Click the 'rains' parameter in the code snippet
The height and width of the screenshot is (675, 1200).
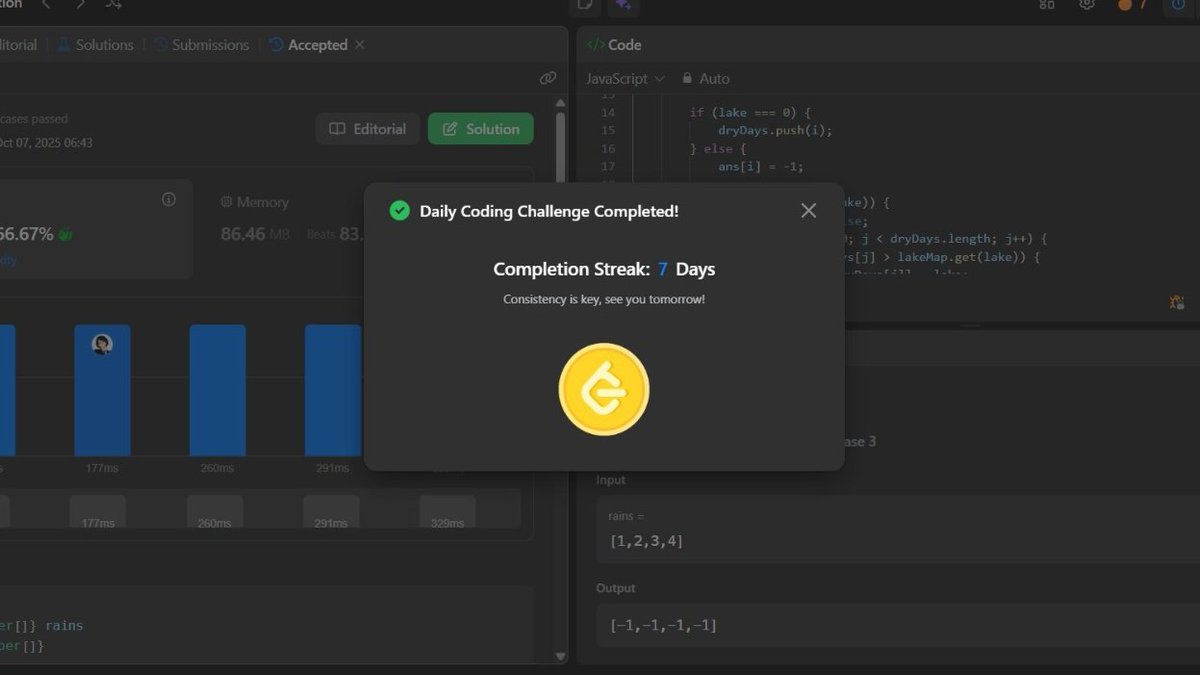[65, 626]
